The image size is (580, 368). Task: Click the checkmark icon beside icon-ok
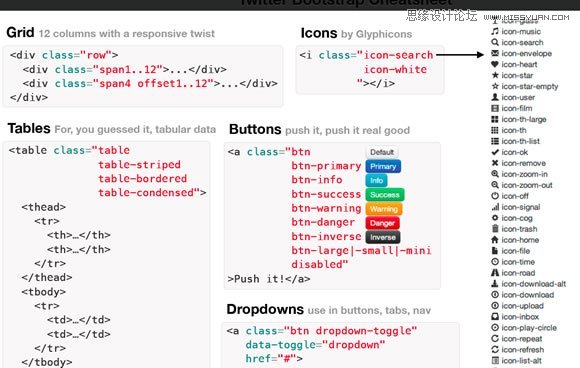pos(495,152)
